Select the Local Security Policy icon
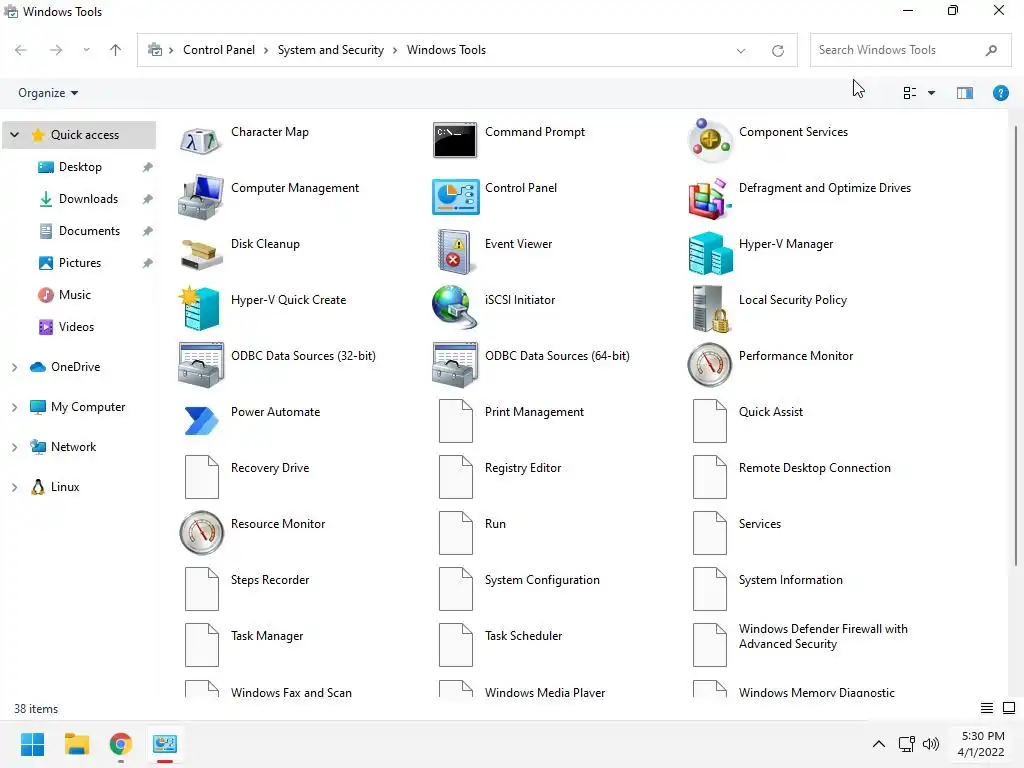The height and width of the screenshot is (768, 1024). coord(710,308)
